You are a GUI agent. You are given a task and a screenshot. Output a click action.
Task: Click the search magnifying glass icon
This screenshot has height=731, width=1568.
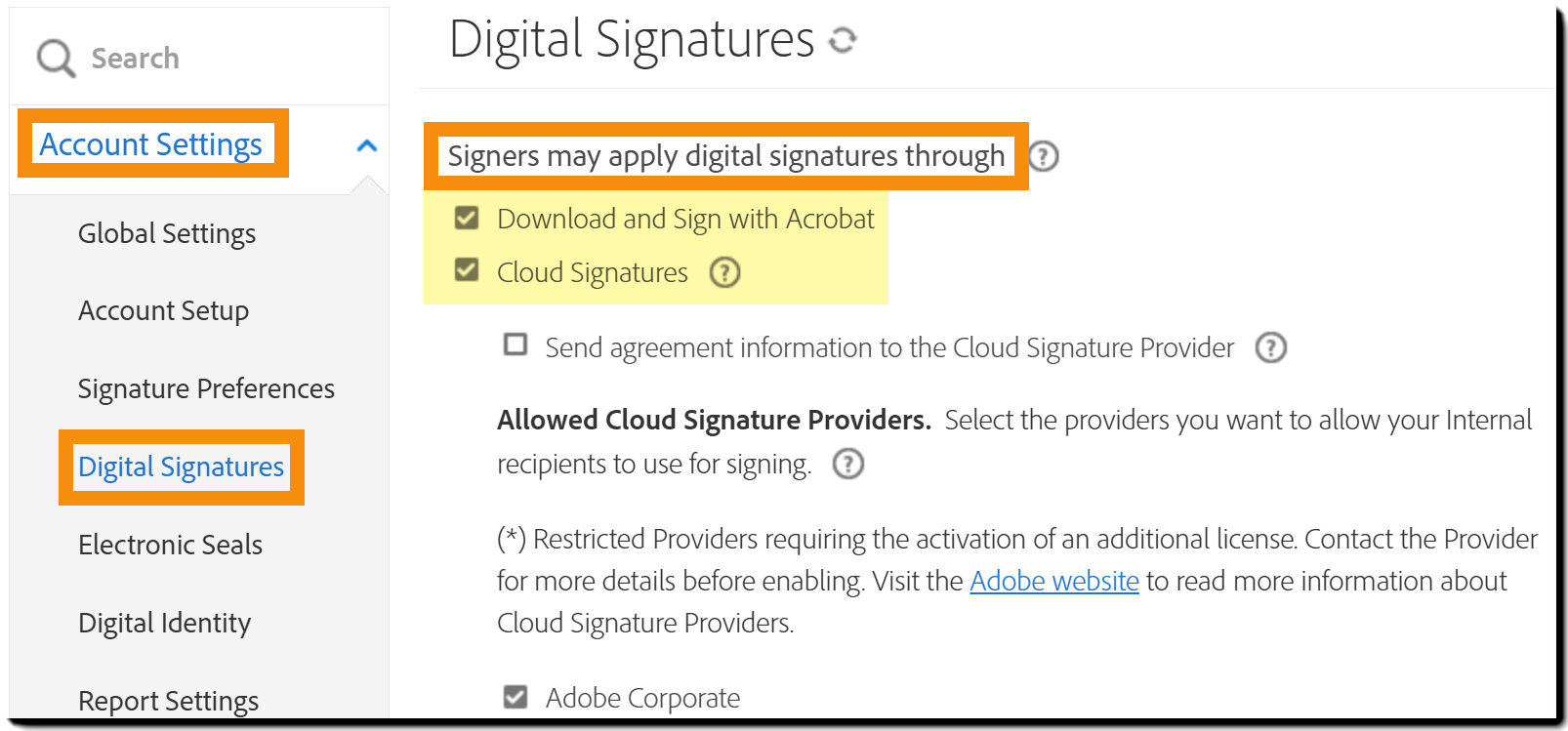click(55, 57)
